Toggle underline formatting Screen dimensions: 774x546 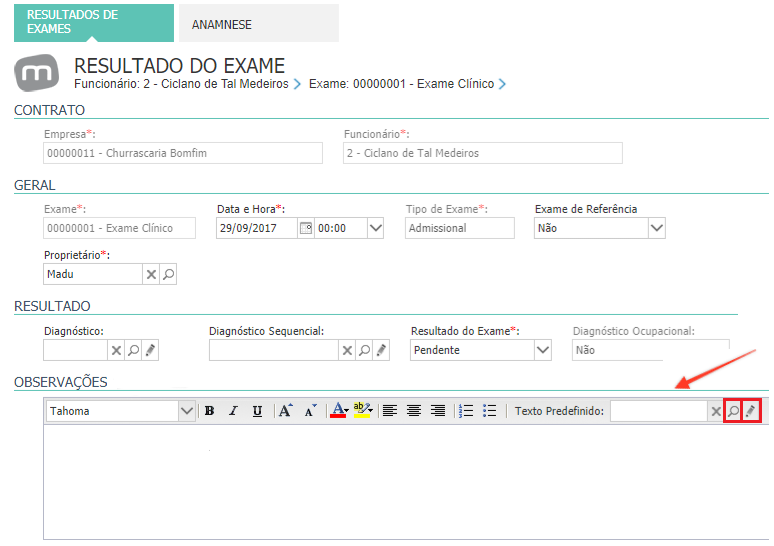257,411
